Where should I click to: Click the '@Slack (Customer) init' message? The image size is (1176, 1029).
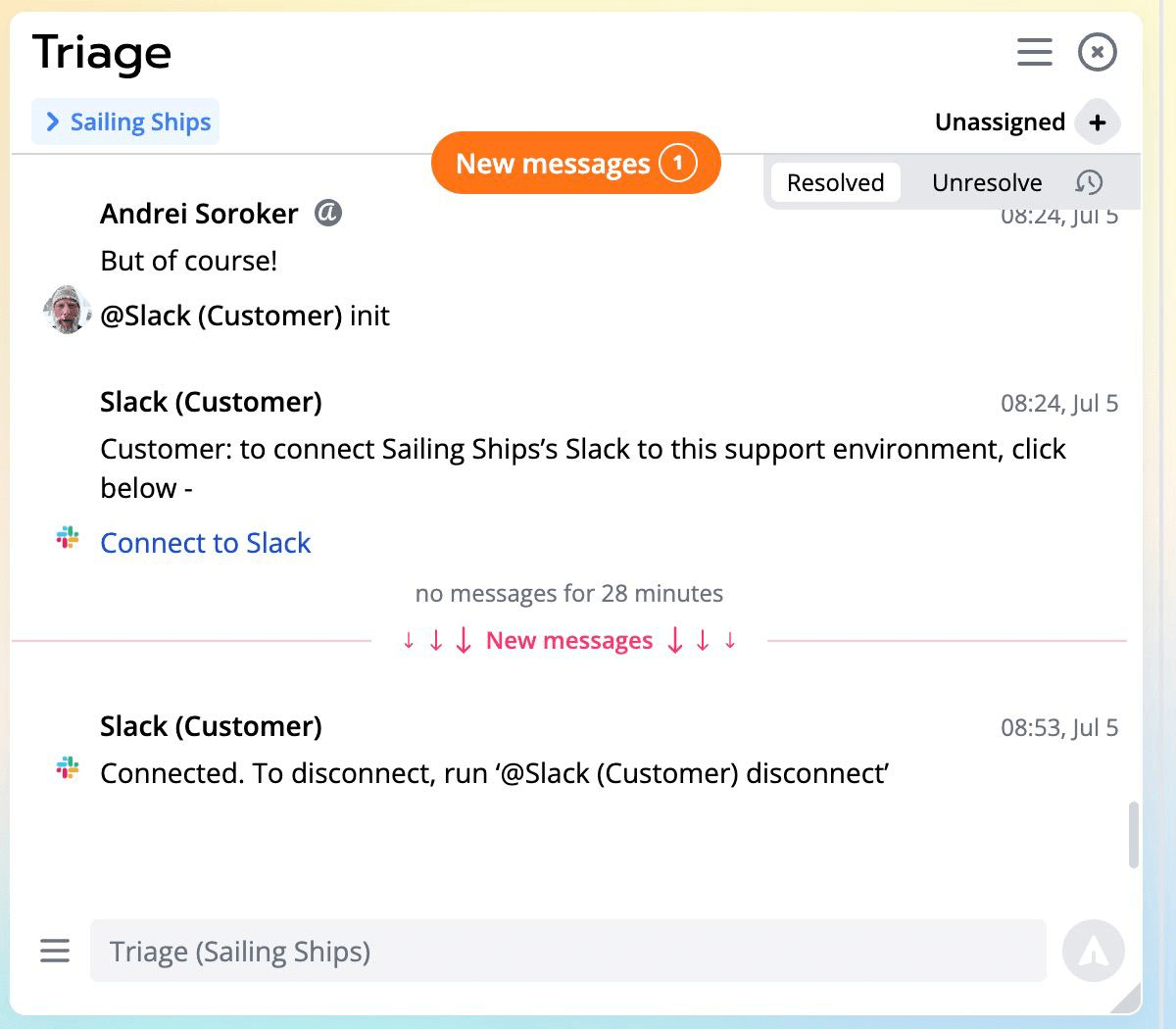tap(245, 316)
